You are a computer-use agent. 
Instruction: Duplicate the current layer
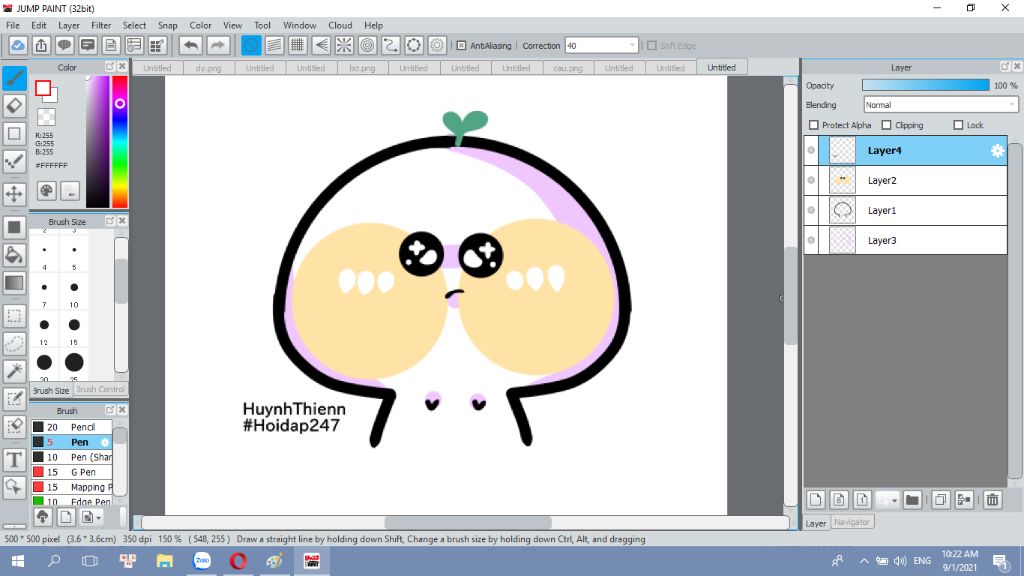pyautogui.click(x=940, y=500)
